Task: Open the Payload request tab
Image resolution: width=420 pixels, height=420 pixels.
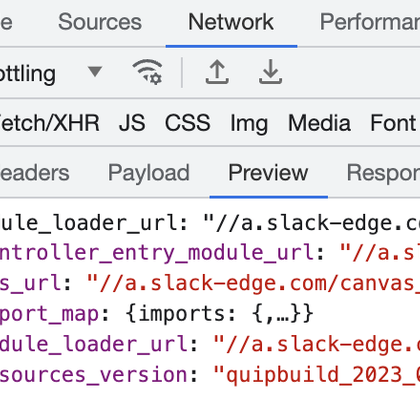Action: tap(149, 173)
